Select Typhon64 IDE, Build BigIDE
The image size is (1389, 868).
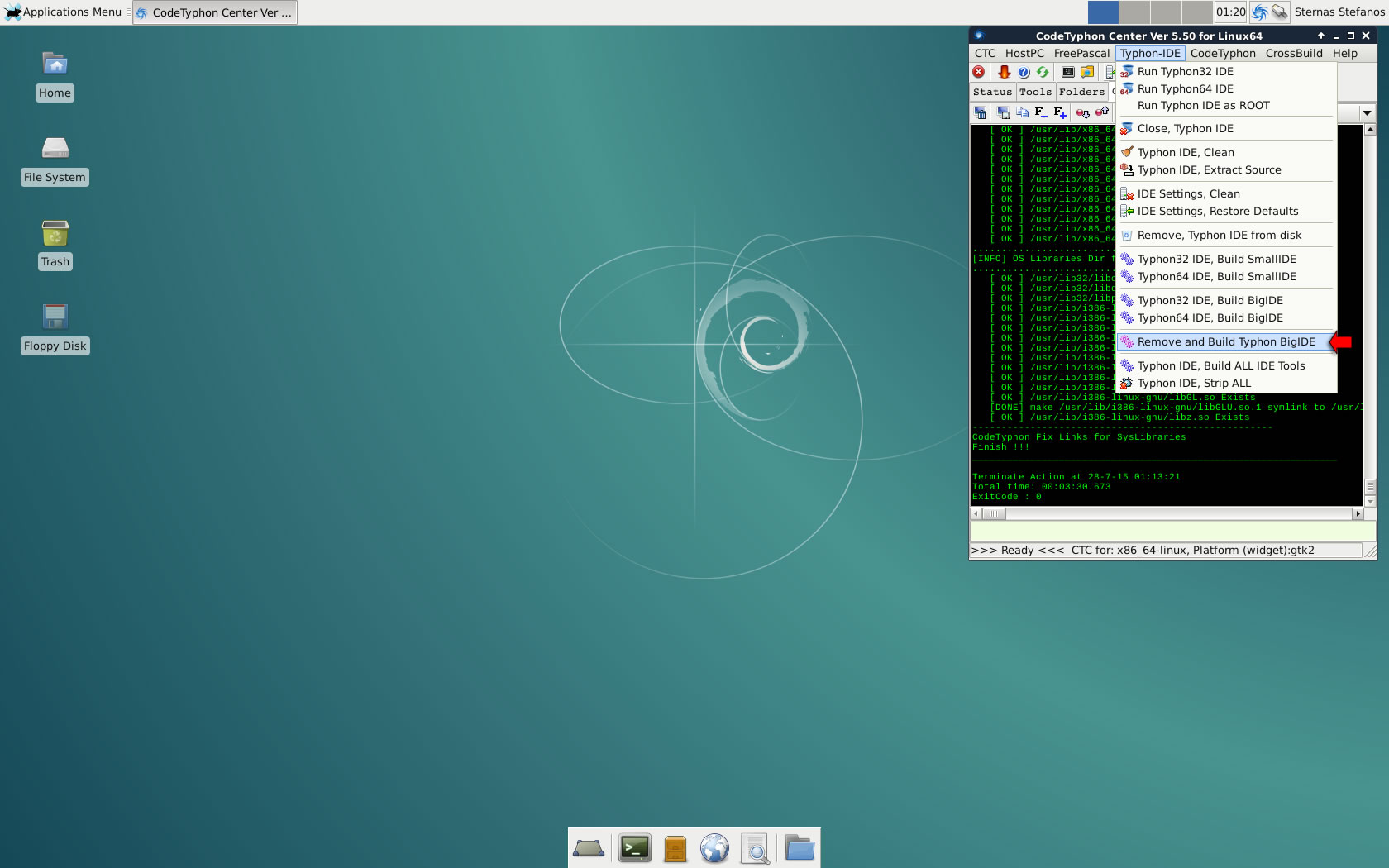click(1226, 317)
